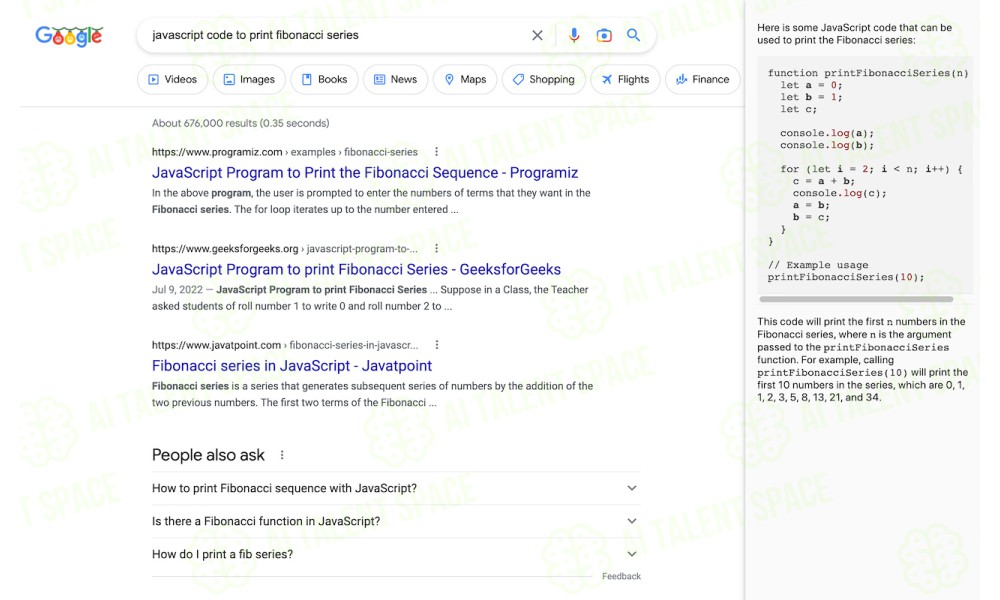Open the three-dot menu beside the Programiz result
1000x600 pixels.
coord(436,152)
